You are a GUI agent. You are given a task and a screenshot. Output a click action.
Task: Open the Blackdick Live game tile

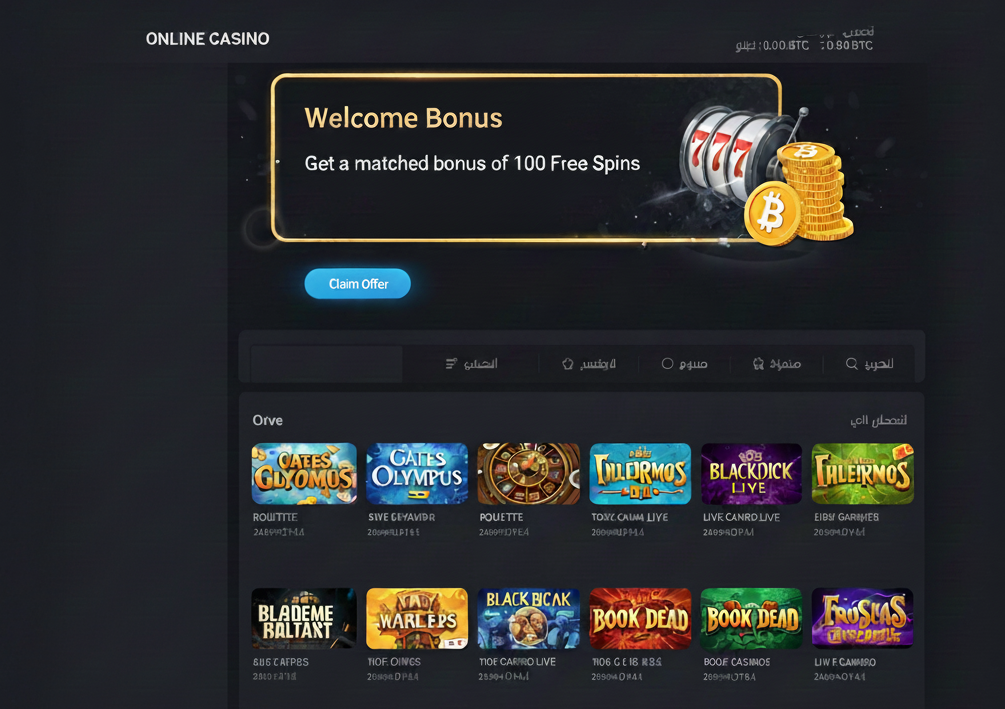[751, 474]
